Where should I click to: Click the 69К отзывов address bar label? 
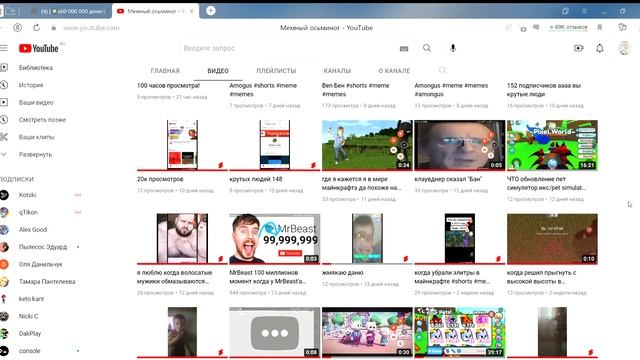tap(569, 27)
